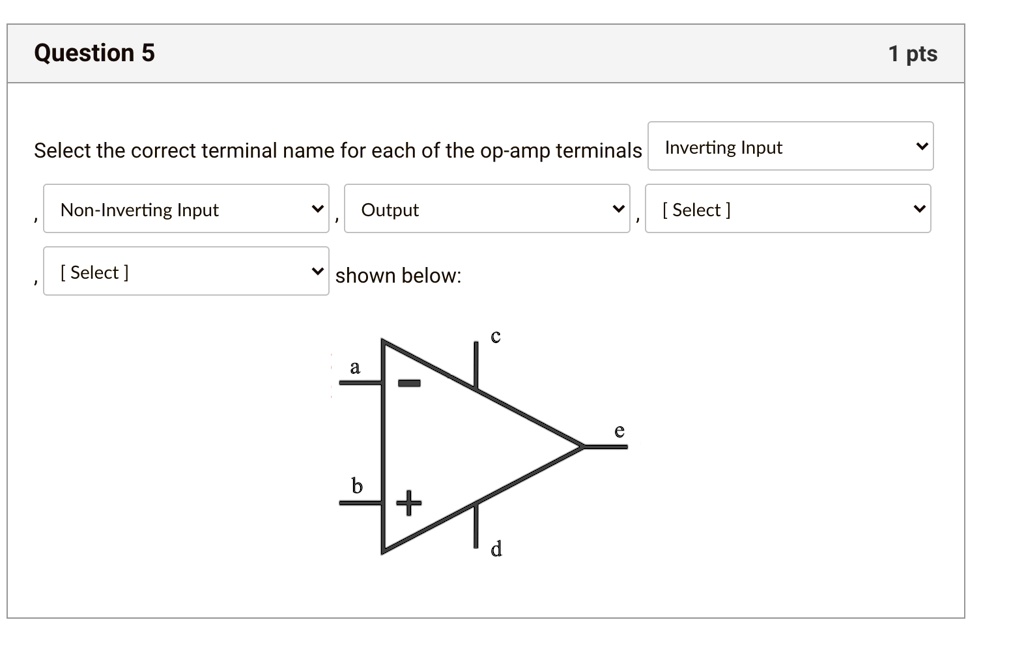Open the Non-Inverting Input dropdown
Screen dimensions: 1024x663
186,209
